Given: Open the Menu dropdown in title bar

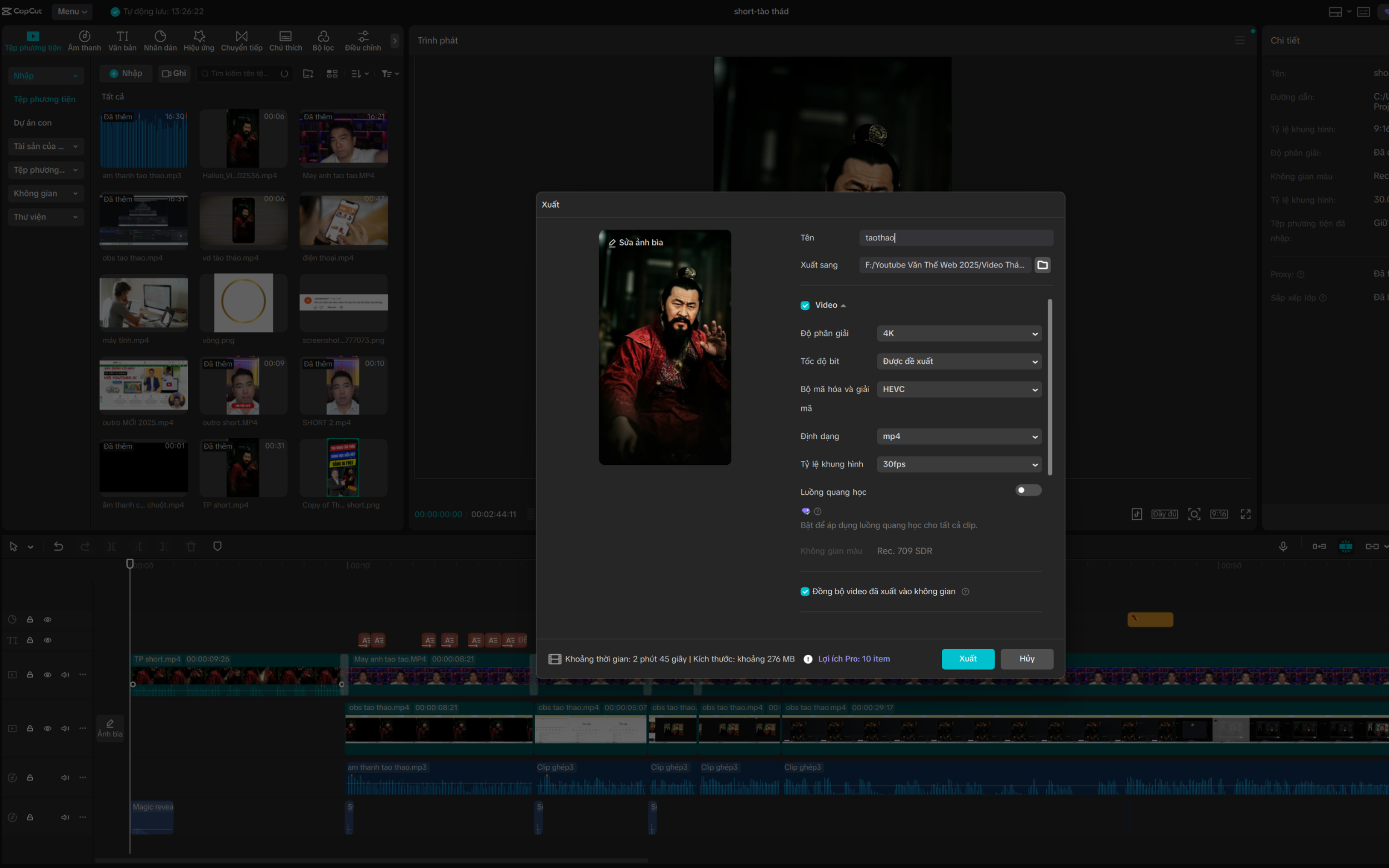Looking at the screenshot, I should [x=72, y=12].
